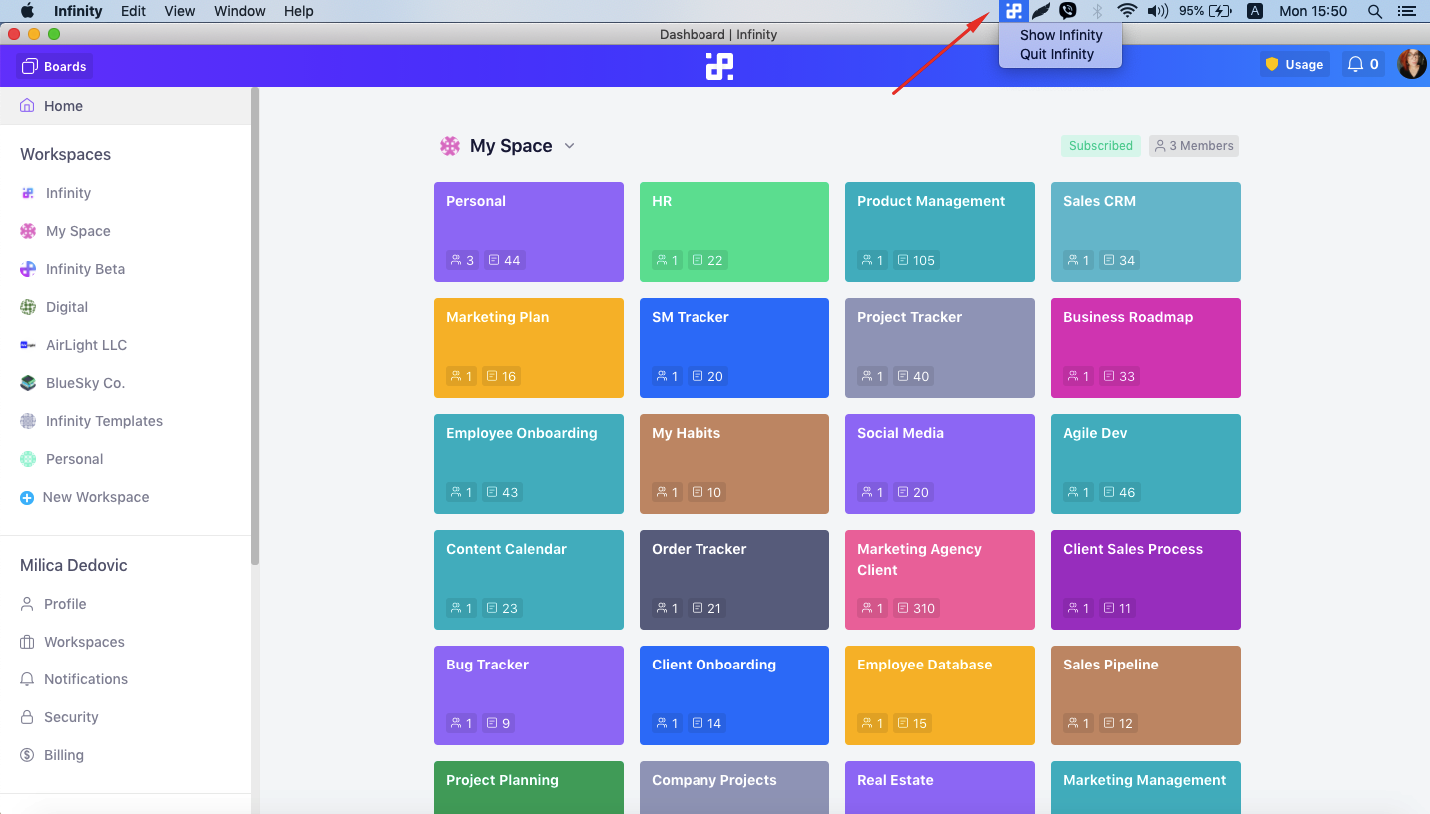Open the Sales Pipeline board
This screenshot has height=814, width=1430.
pos(1146,696)
